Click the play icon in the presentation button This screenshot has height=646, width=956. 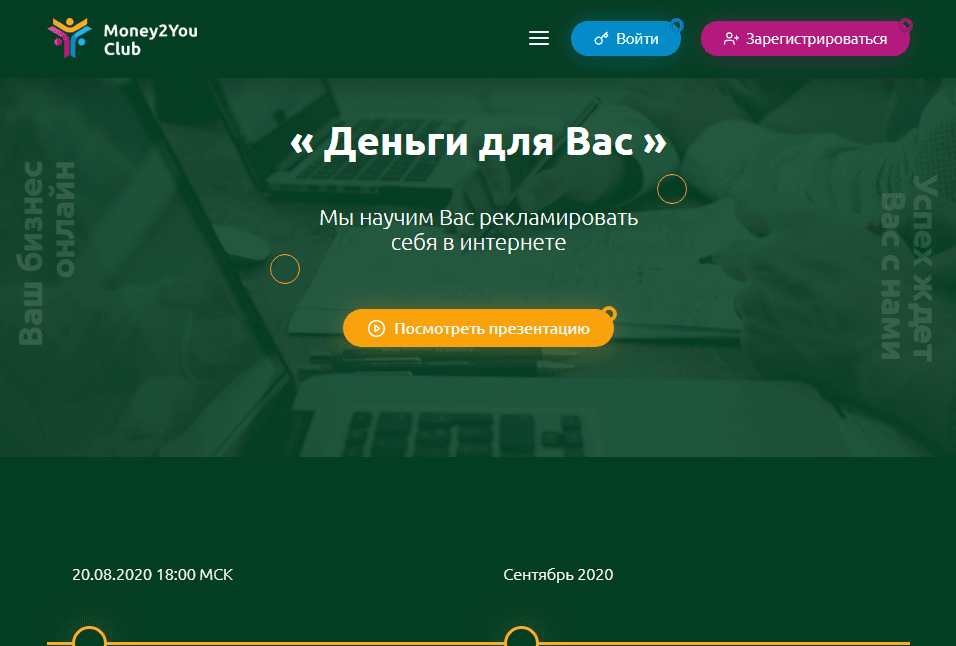click(x=375, y=327)
